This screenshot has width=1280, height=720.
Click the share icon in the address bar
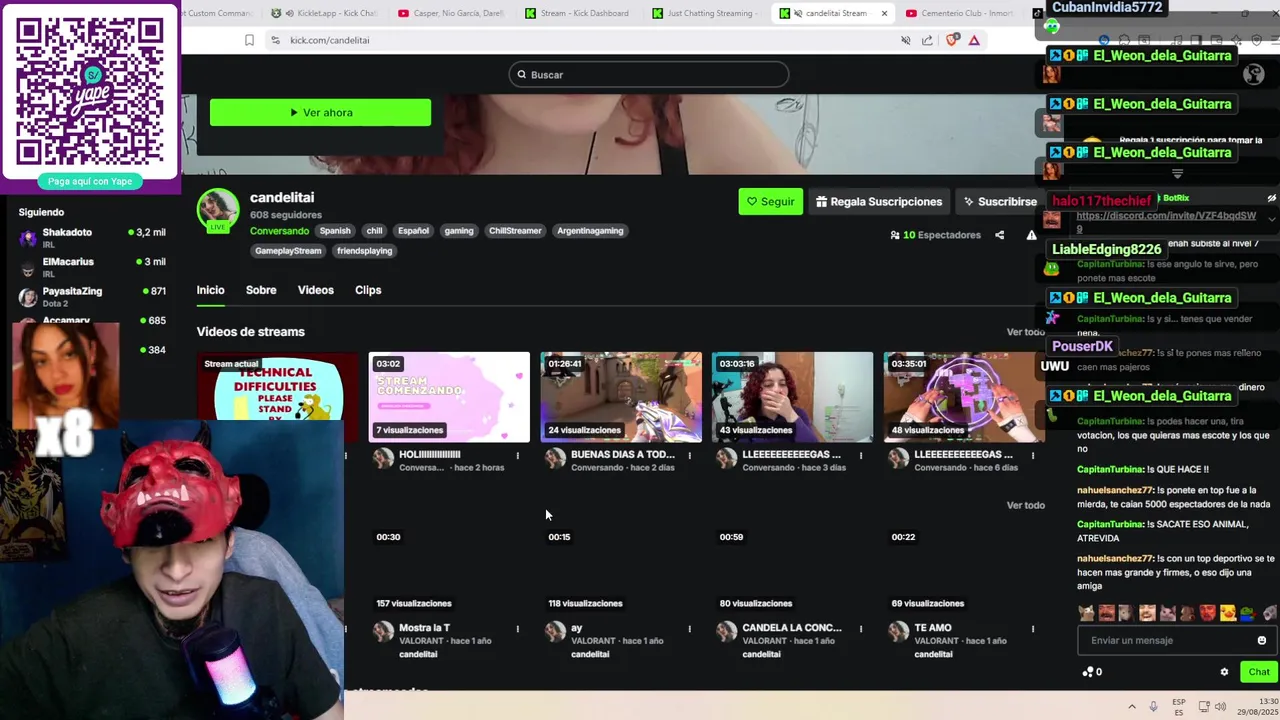pyautogui.click(x=927, y=40)
